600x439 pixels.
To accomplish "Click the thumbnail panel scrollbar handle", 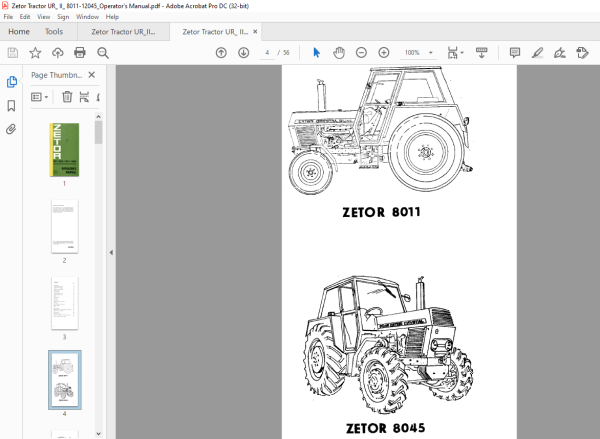I will 98,132.
